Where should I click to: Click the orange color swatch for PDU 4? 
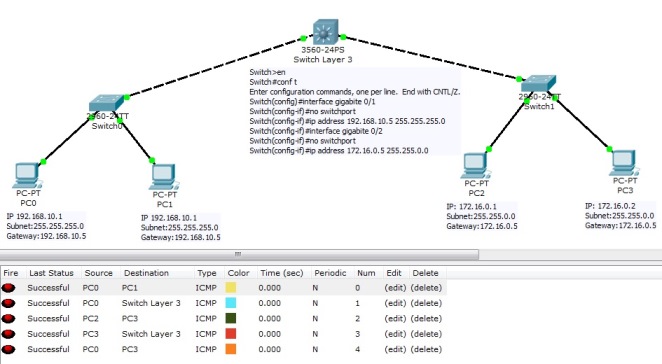coord(231,350)
